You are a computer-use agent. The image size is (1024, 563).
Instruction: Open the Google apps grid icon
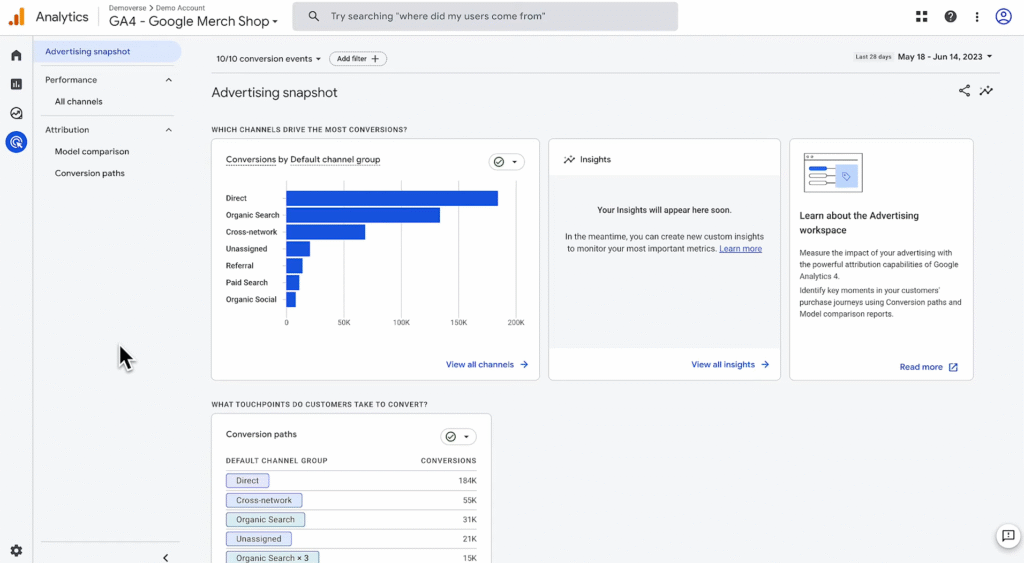[x=921, y=17]
